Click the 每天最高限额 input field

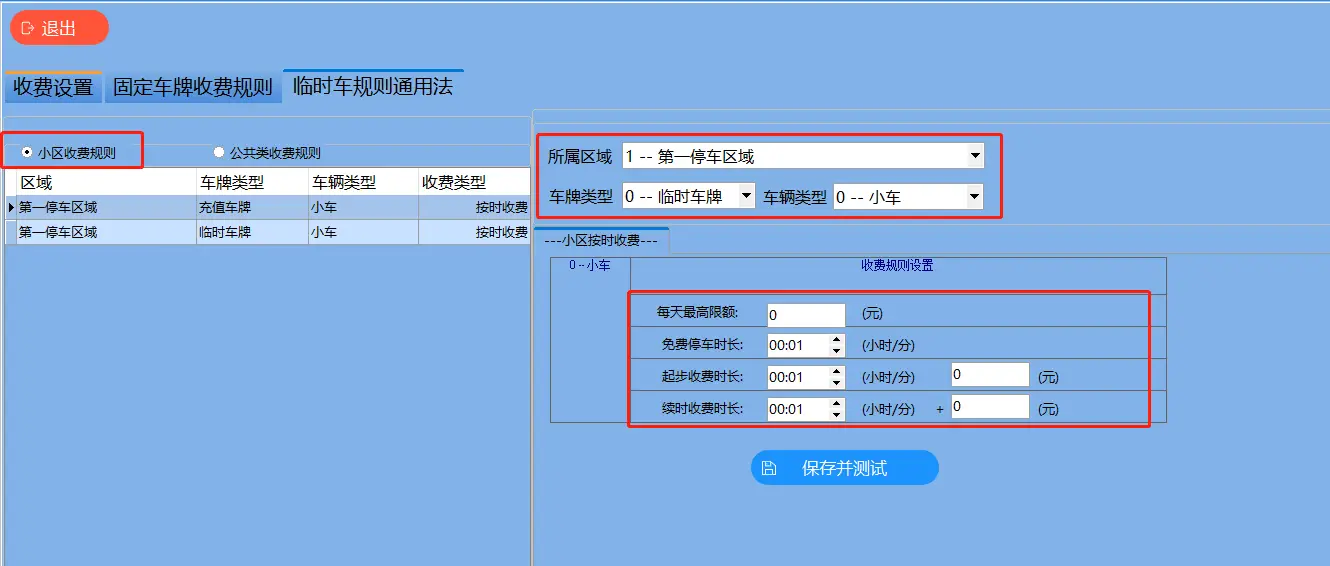806,314
